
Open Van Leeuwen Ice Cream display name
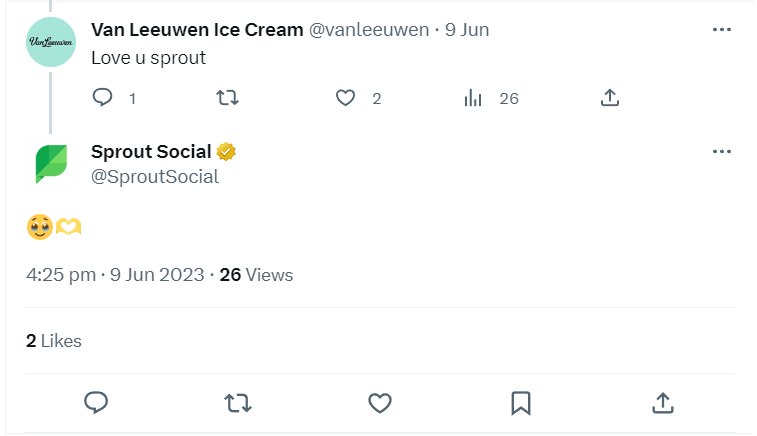tap(197, 29)
